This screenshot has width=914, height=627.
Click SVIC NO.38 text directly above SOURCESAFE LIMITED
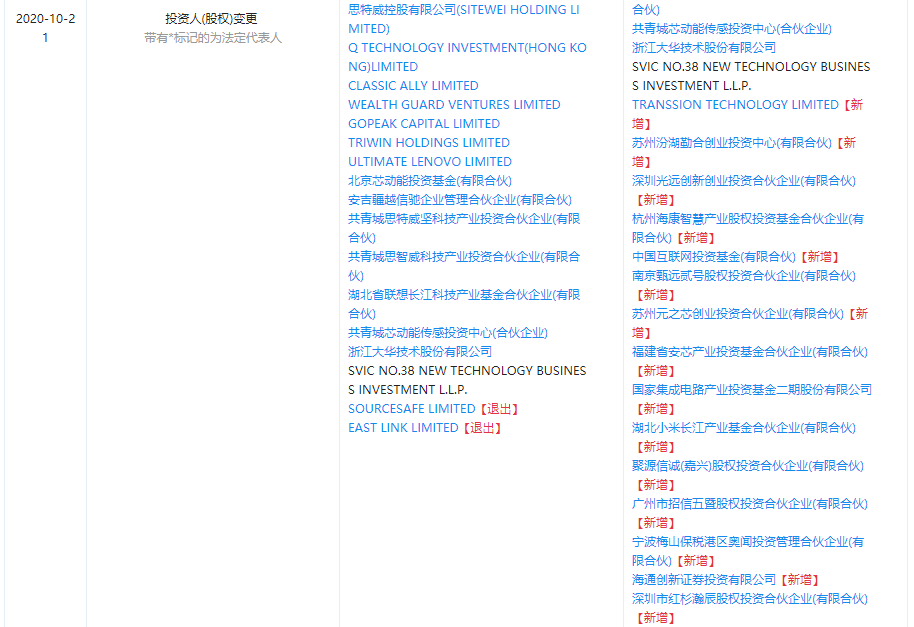pos(467,380)
